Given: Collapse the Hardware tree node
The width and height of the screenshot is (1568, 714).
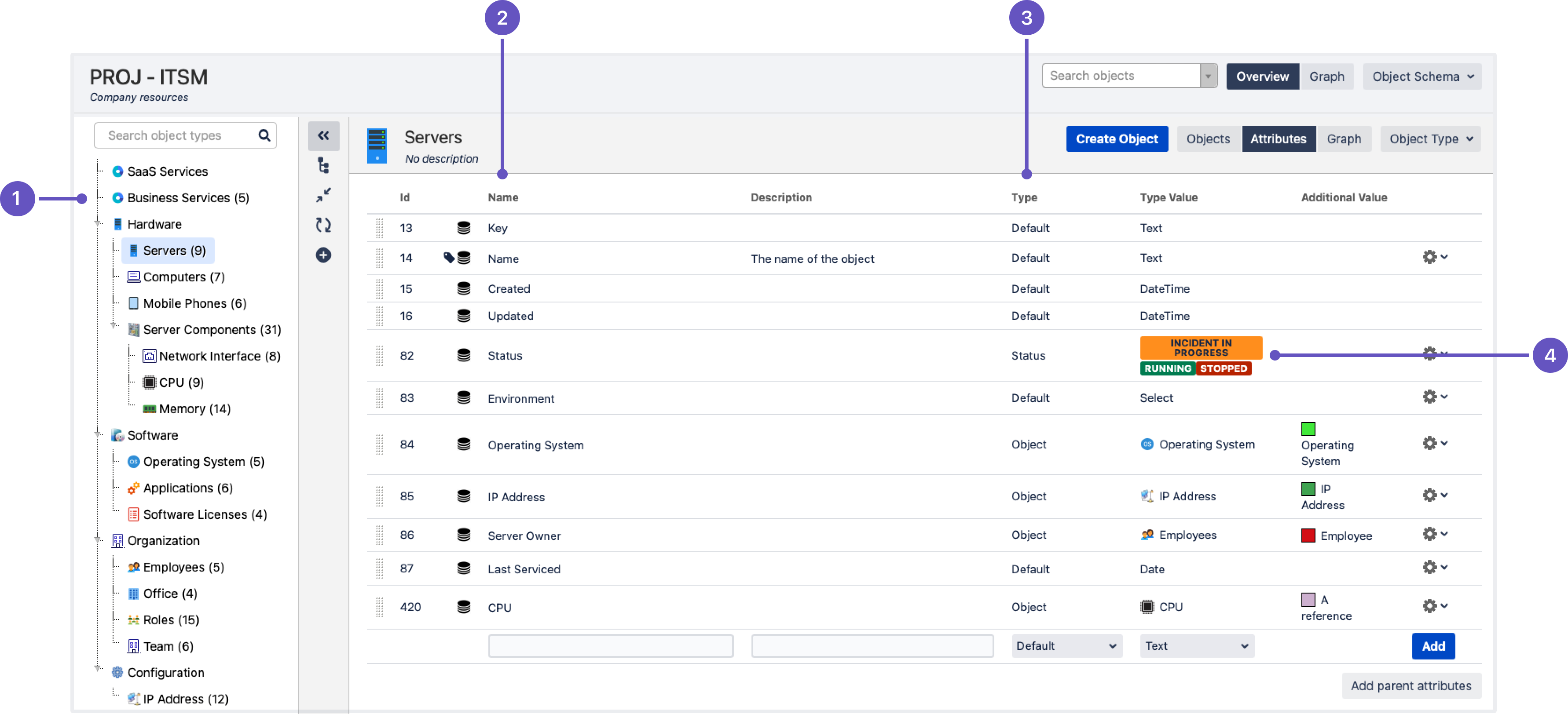Looking at the screenshot, I should tap(97, 224).
